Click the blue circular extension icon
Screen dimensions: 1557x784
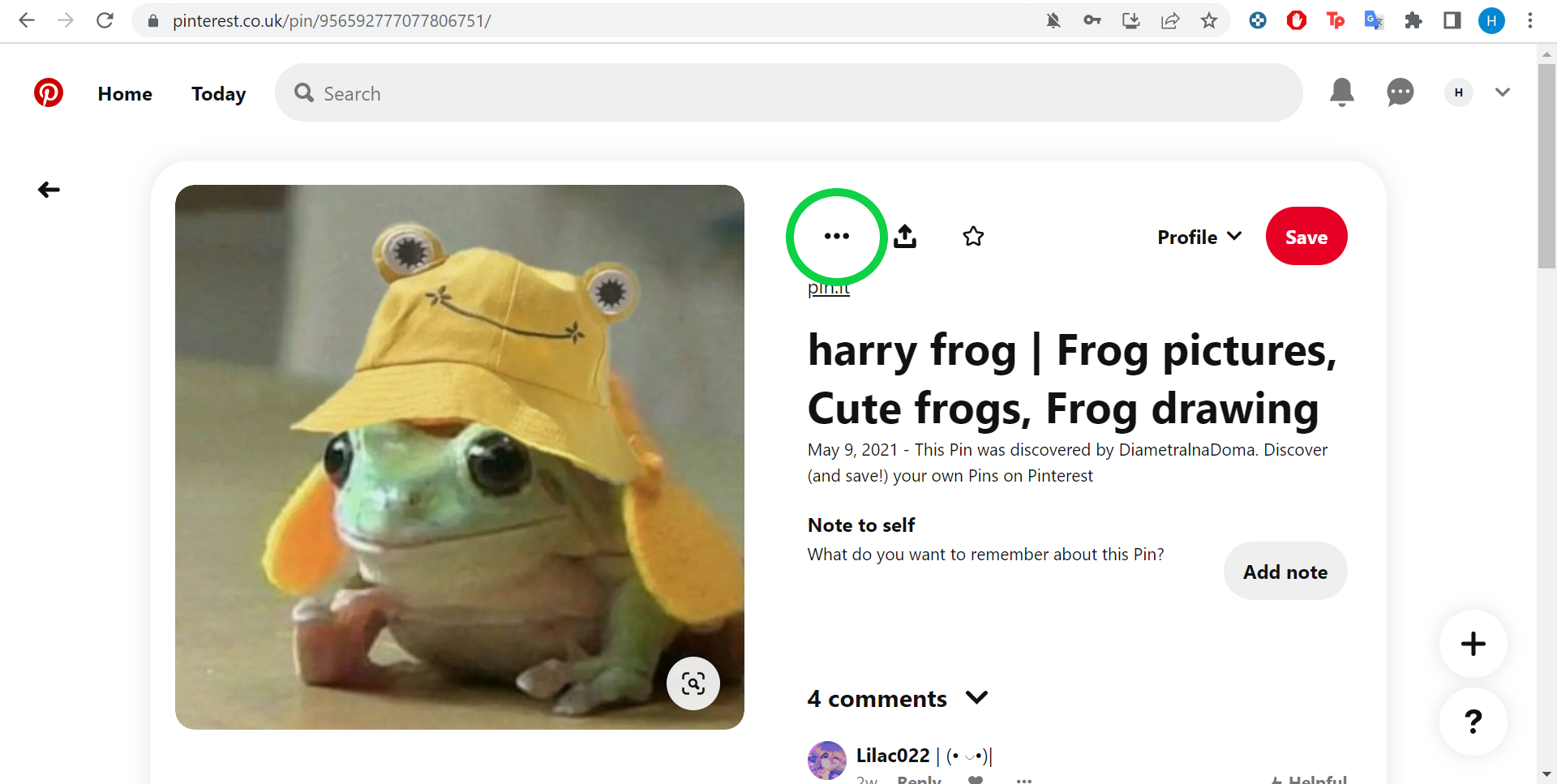(x=1258, y=21)
